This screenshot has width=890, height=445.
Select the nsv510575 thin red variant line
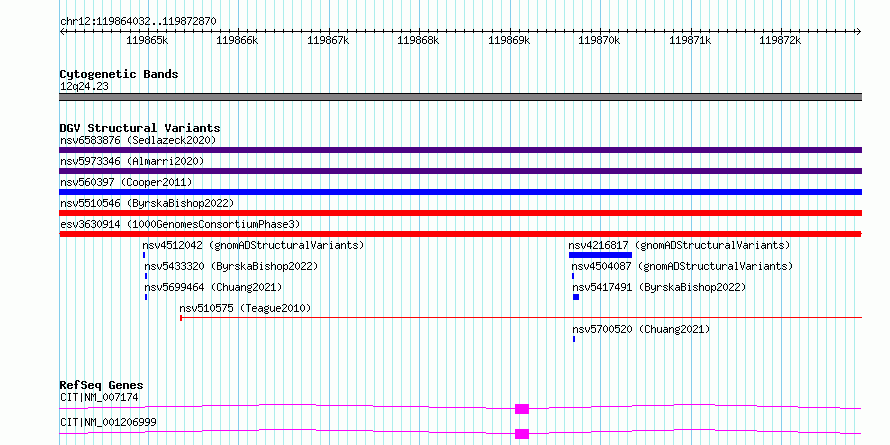point(521,318)
